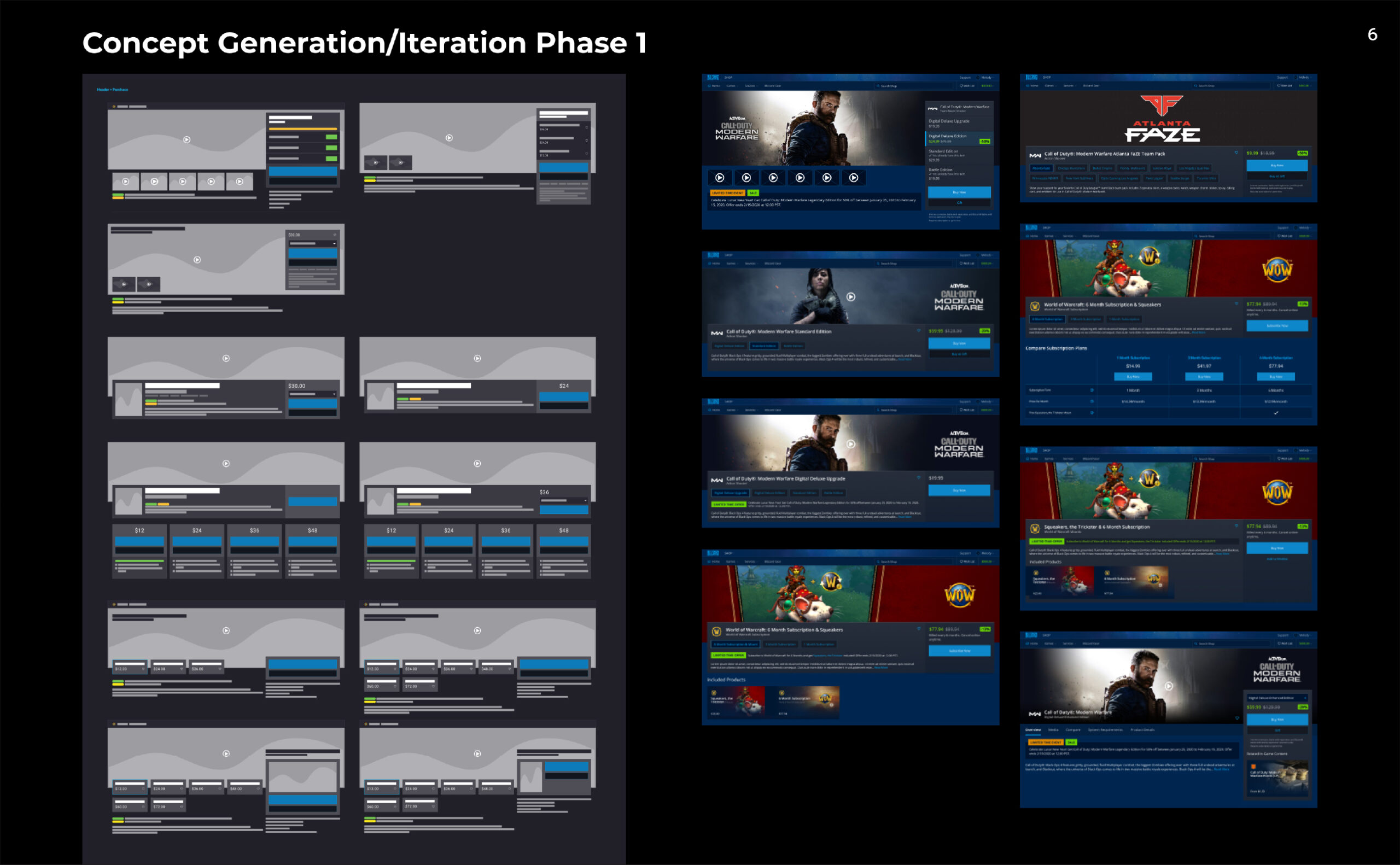Select Chicago Huntsmen team pill
The image size is (1400, 865).
click(1071, 168)
